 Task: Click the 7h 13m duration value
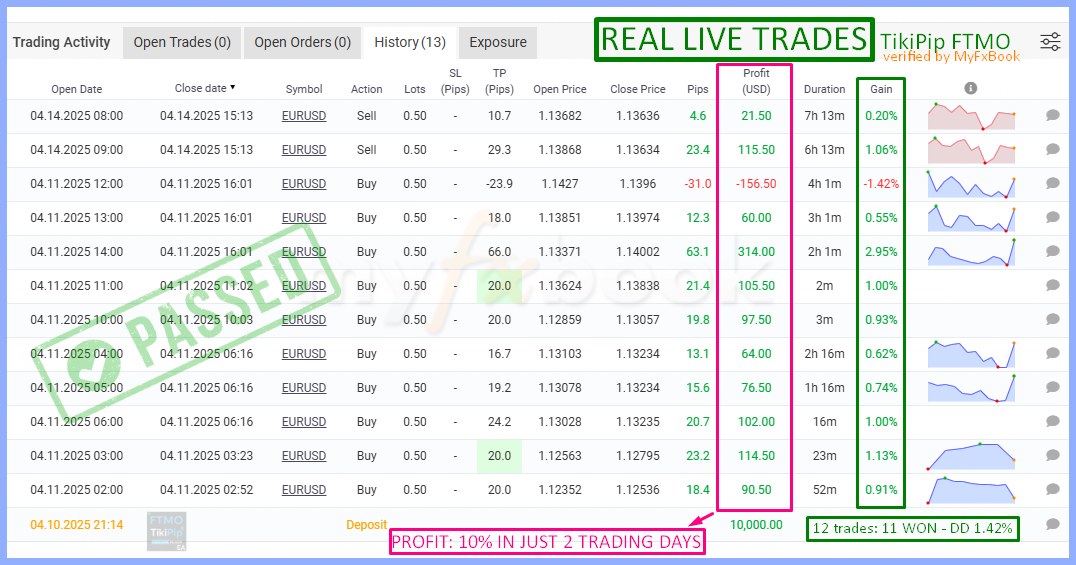click(824, 116)
